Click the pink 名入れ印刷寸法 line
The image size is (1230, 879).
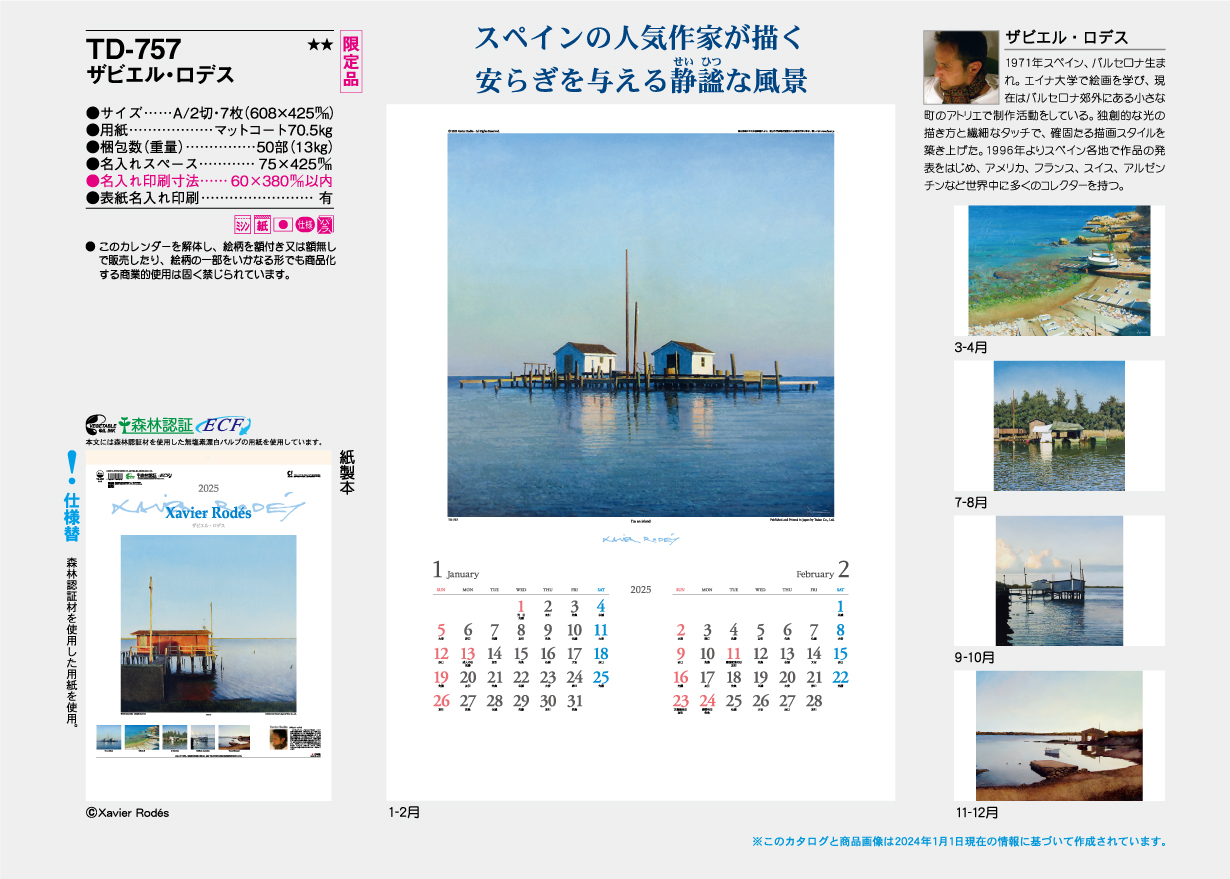click(210, 181)
